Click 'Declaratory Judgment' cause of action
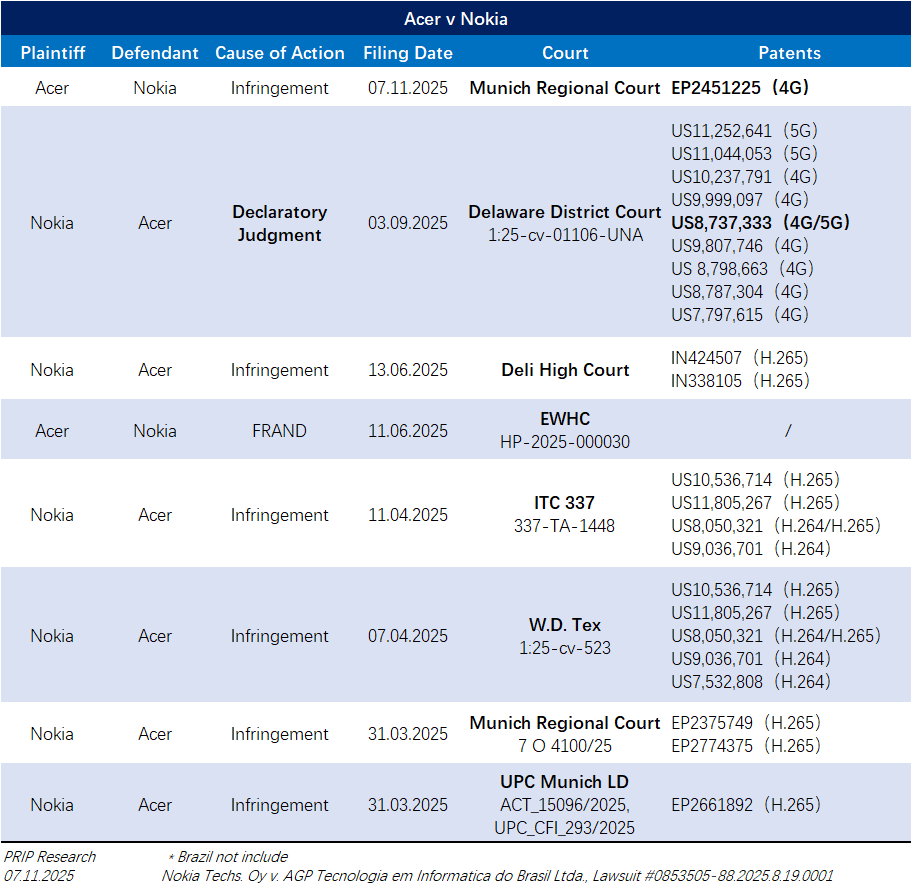The image size is (911, 889). coord(279,223)
